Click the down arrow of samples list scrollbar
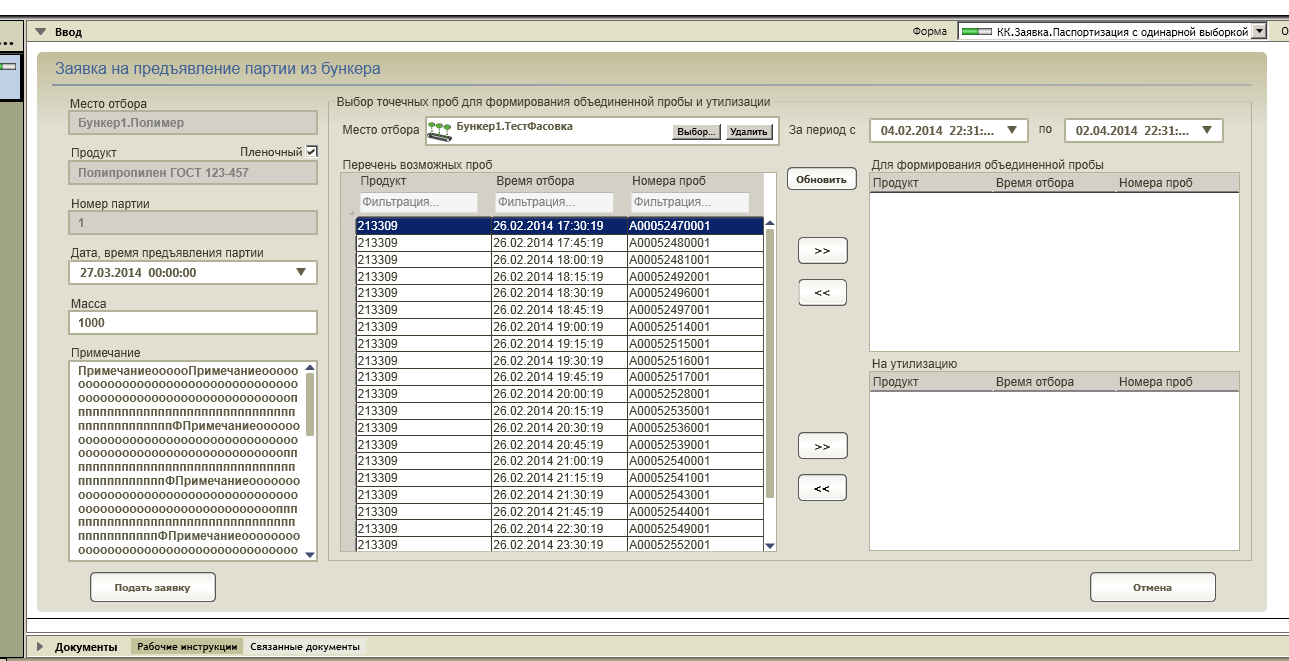 pyautogui.click(x=769, y=545)
